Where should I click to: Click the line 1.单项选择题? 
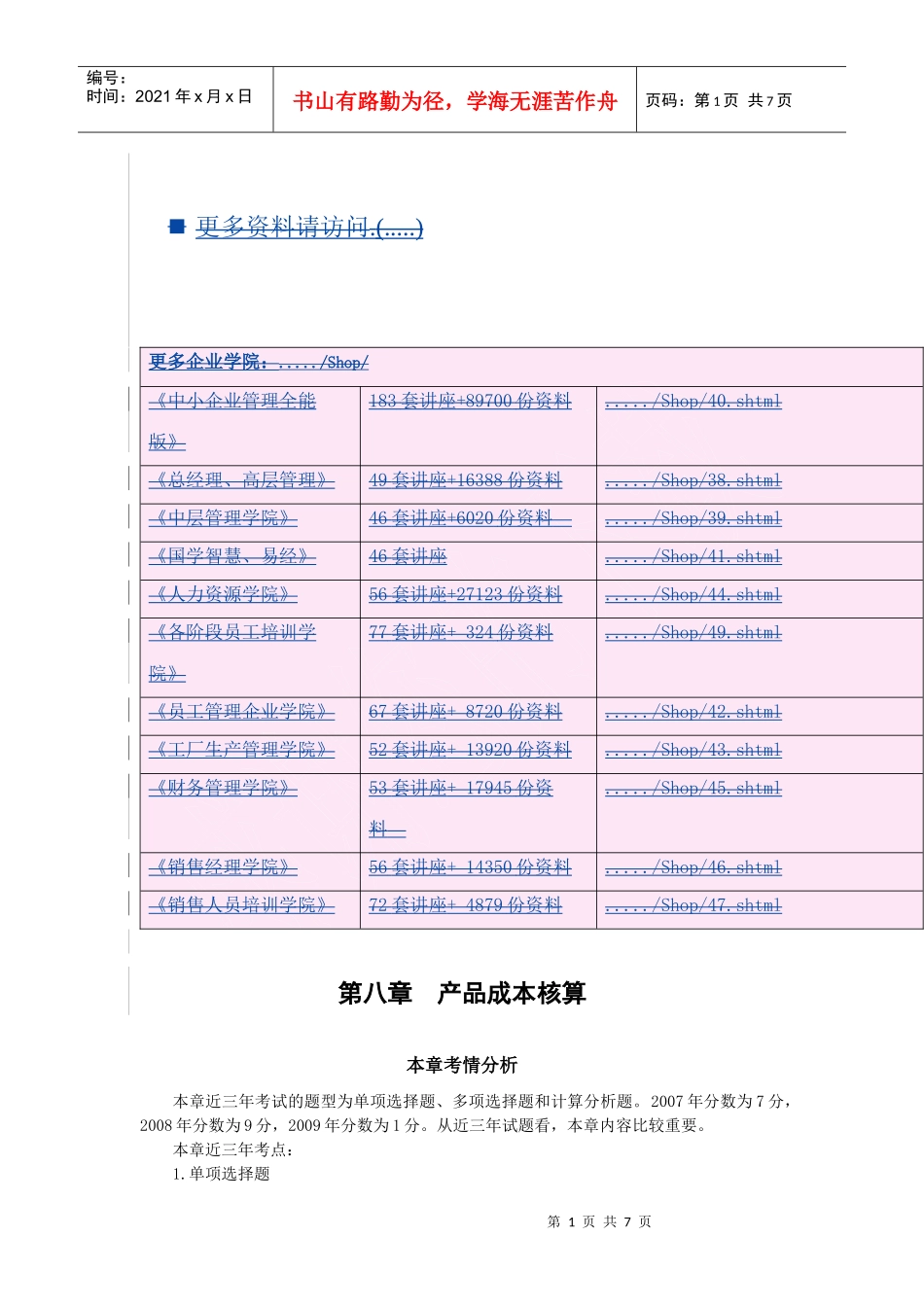point(221,1174)
